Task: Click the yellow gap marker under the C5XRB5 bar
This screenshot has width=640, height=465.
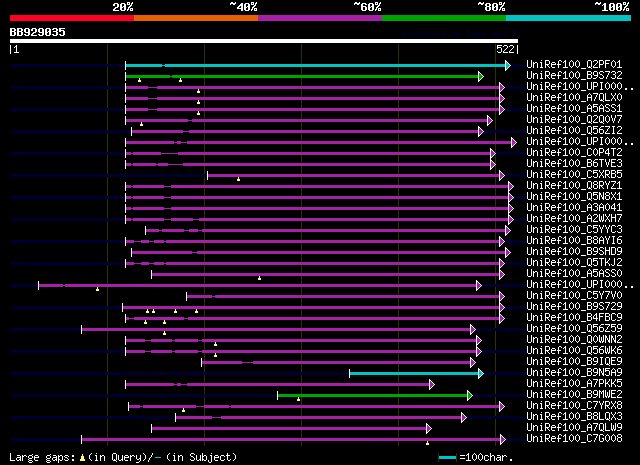Action: coord(238,179)
